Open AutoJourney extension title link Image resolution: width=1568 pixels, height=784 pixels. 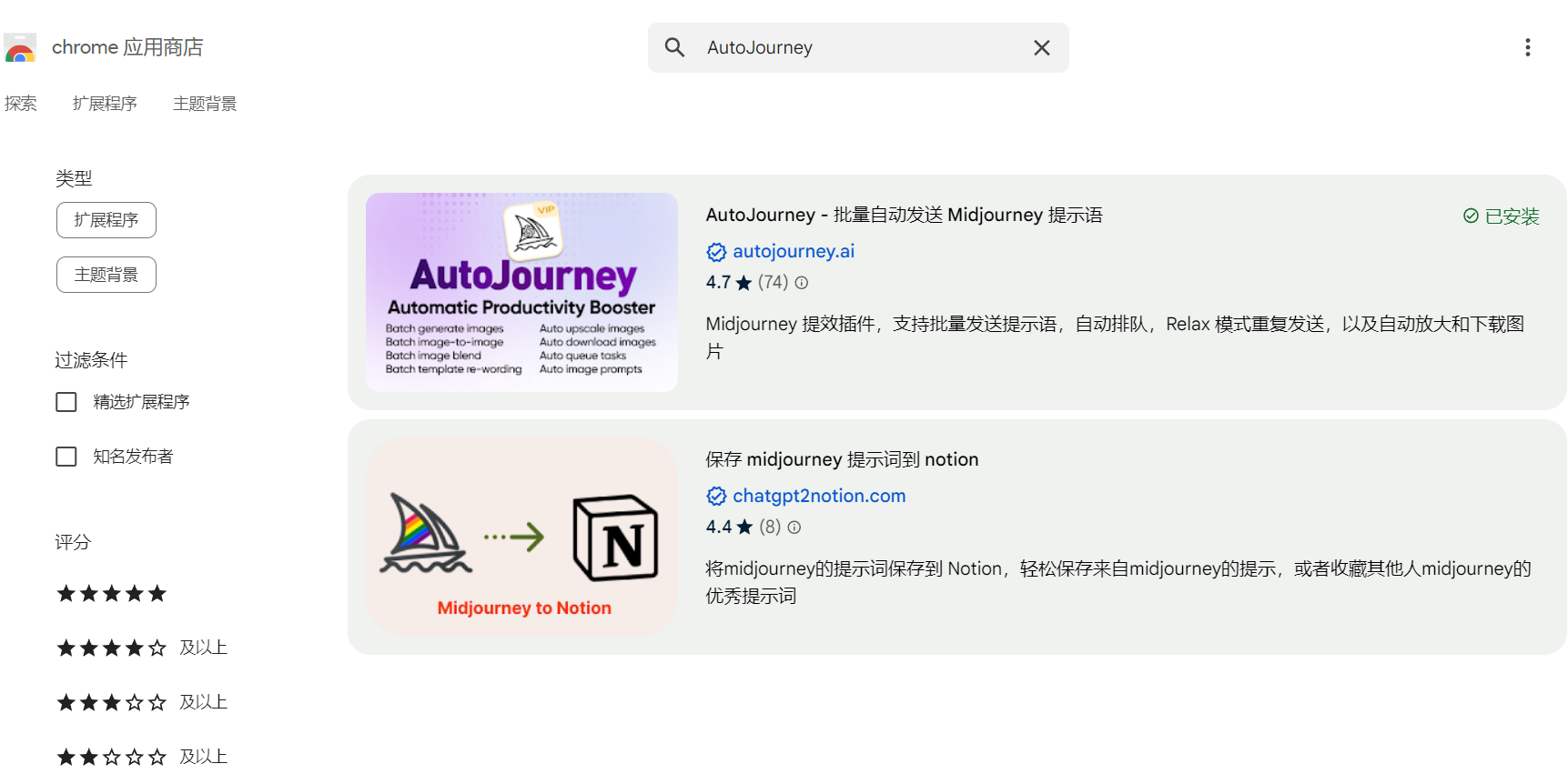[904, 215]
